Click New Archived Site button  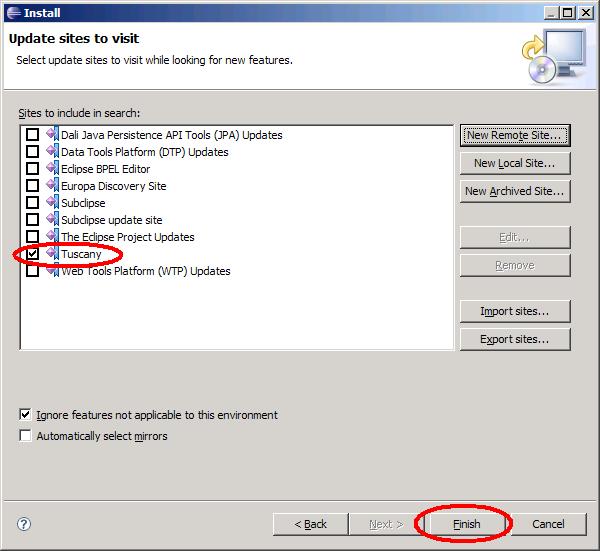tap(515, 191)
